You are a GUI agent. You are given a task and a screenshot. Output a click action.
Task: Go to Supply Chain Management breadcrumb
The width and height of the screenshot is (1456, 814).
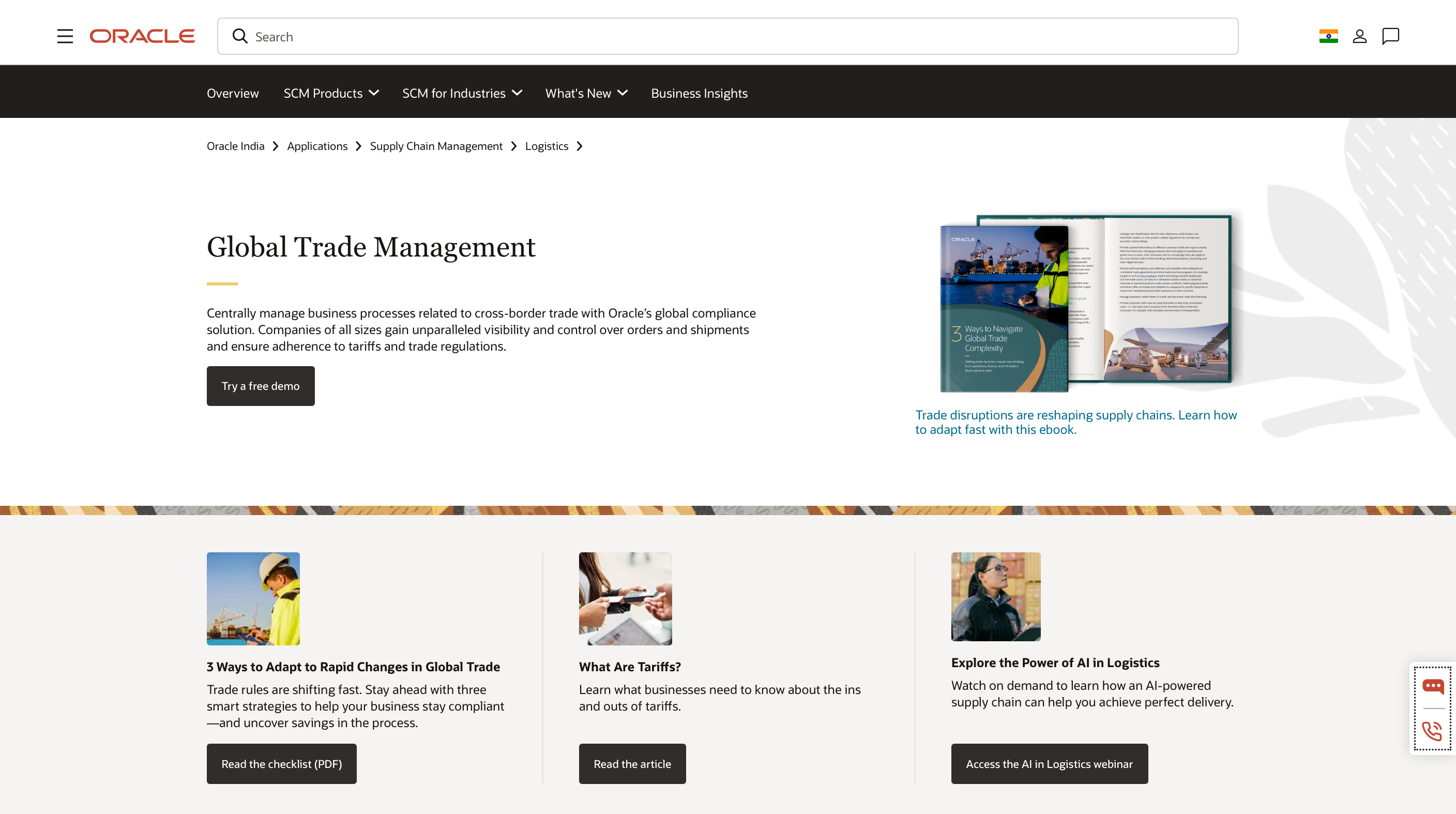[436, 146]
